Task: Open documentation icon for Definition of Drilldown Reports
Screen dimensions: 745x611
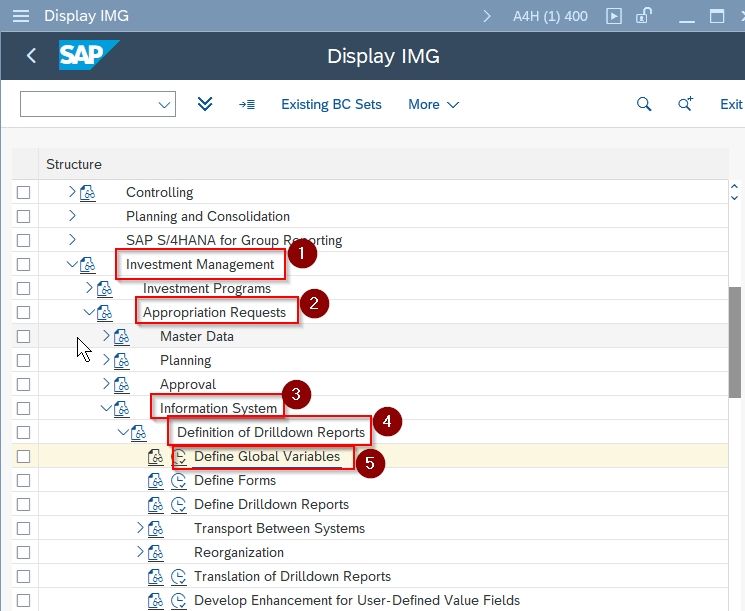Action: coord(139,433)
